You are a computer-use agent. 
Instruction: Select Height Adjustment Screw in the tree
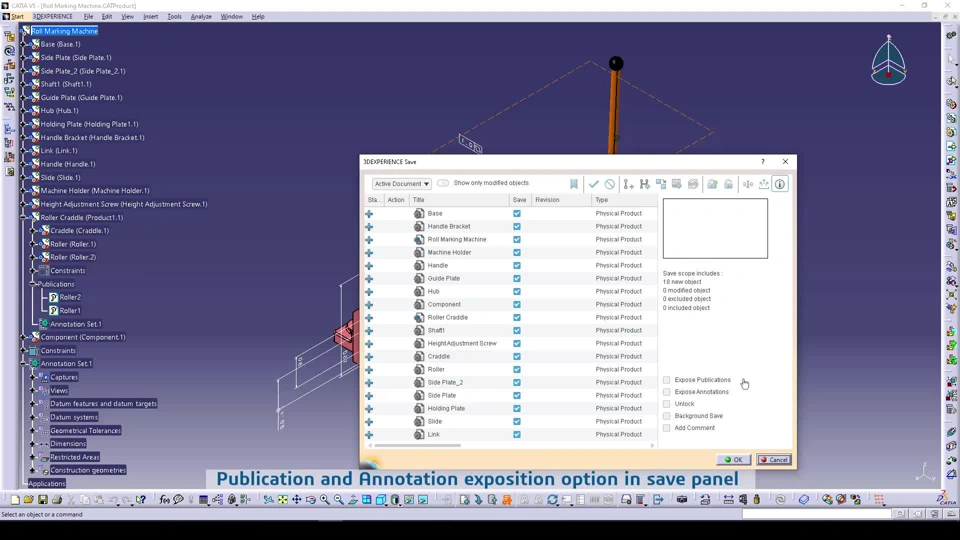point(124,204)
